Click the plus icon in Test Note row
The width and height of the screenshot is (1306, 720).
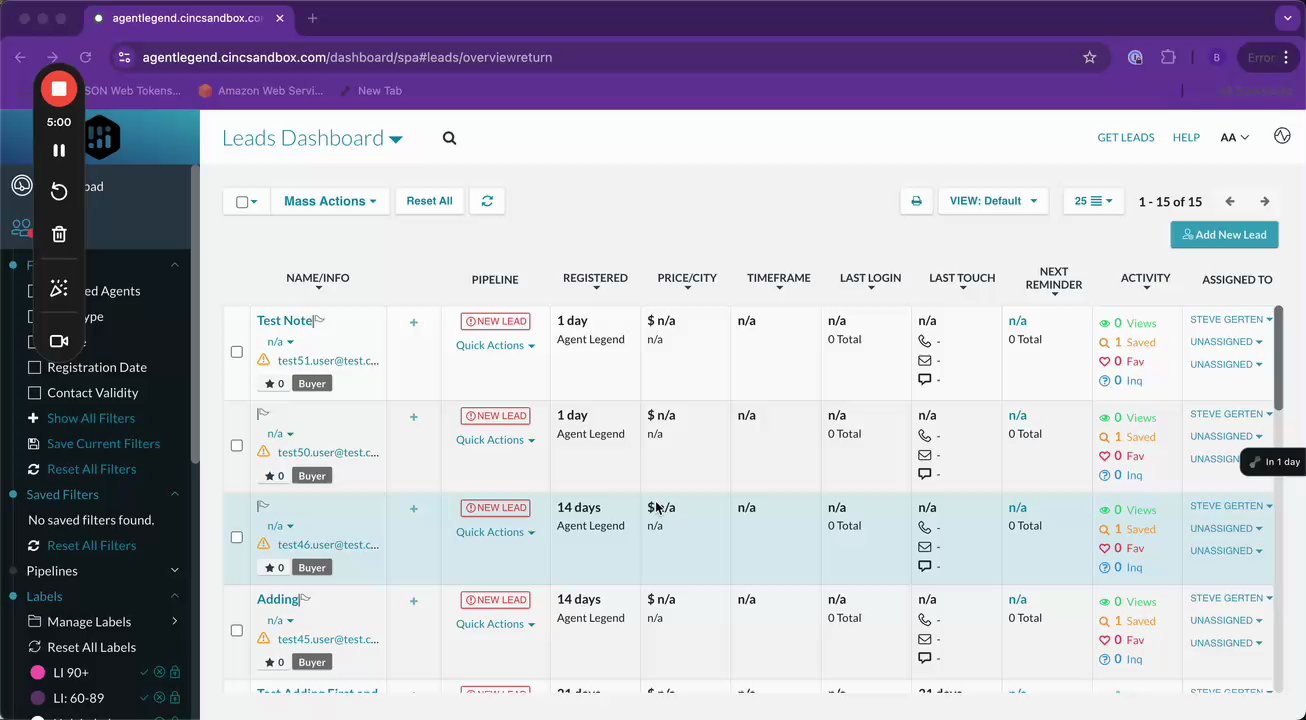click(413, 322)
